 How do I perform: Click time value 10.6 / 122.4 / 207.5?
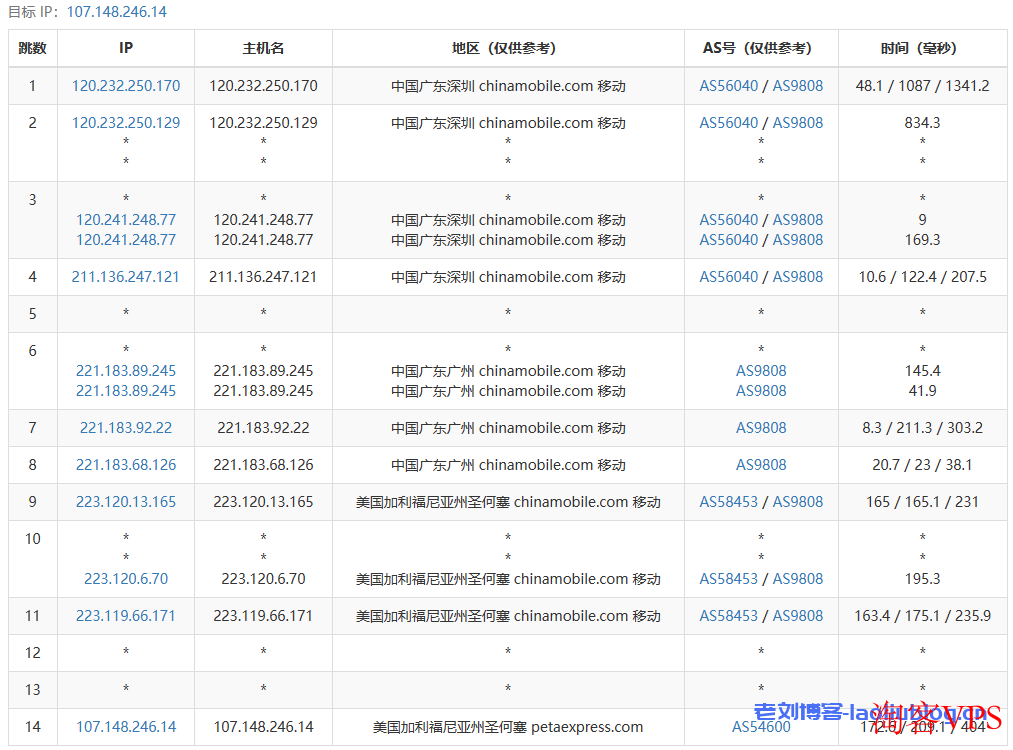click(922, 276)
